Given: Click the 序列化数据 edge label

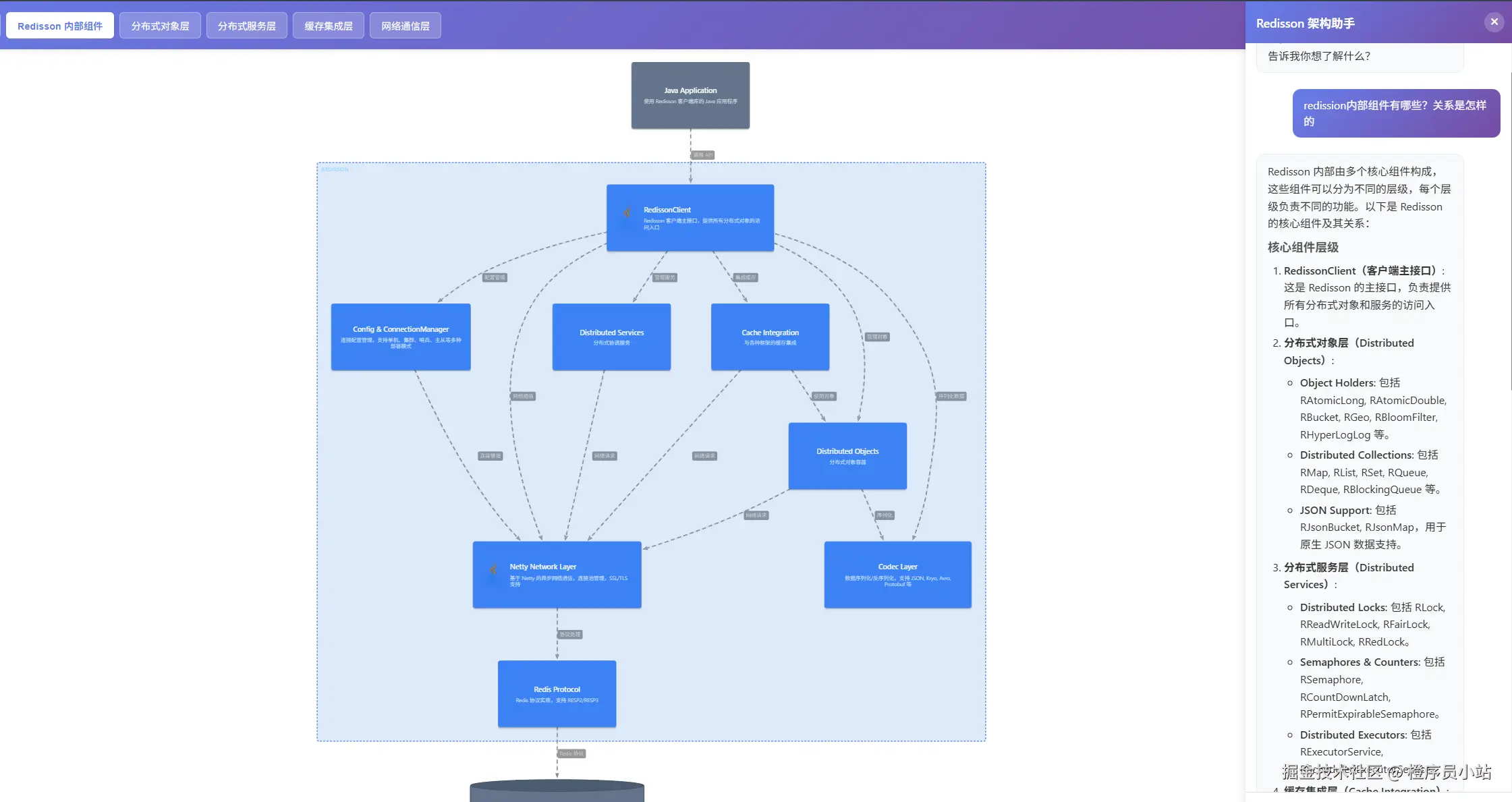Looking at the screenshot, I should coord(951,396).
